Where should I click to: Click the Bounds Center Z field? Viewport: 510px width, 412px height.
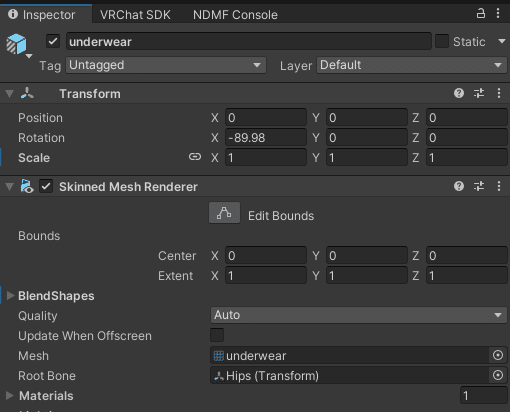[x=467, y=255]
